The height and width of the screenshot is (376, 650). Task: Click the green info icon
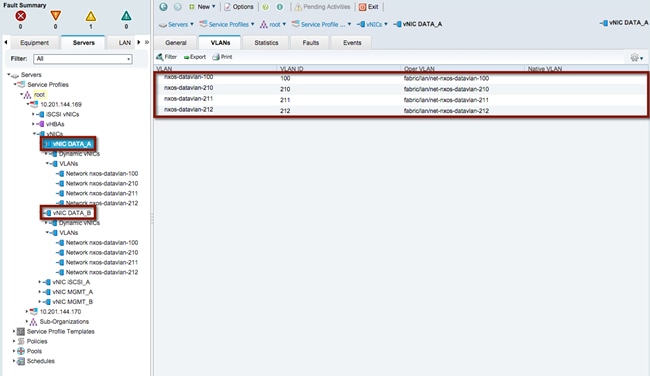[280, 7]
